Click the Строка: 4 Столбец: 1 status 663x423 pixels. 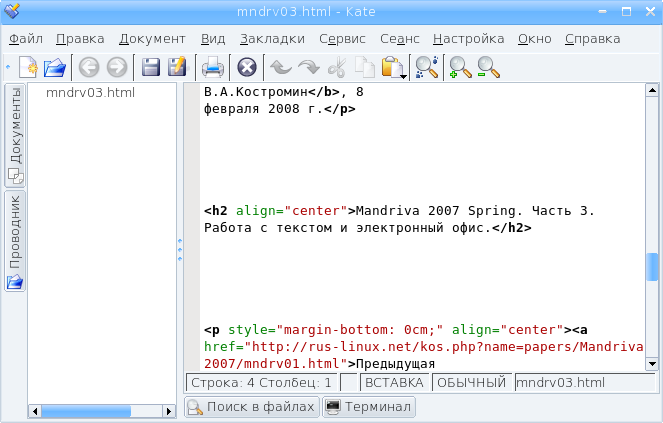(261, 383)
